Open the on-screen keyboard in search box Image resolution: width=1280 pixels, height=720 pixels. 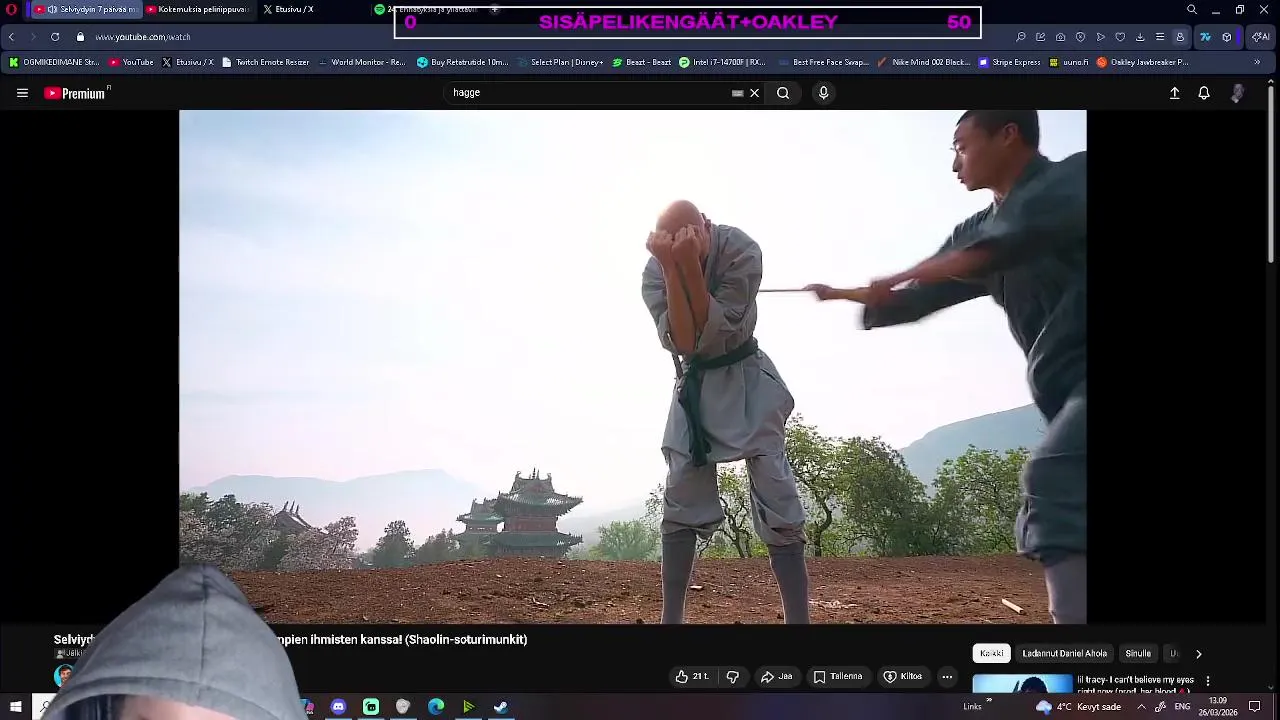tap(737, 93)
